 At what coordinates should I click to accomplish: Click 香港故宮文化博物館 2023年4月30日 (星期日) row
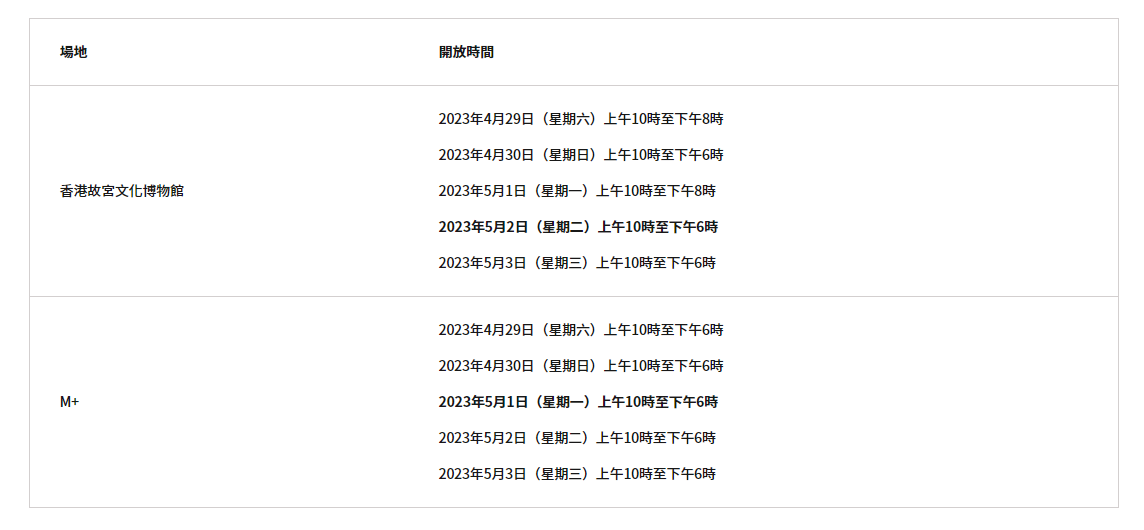click(x=580, y=155)
